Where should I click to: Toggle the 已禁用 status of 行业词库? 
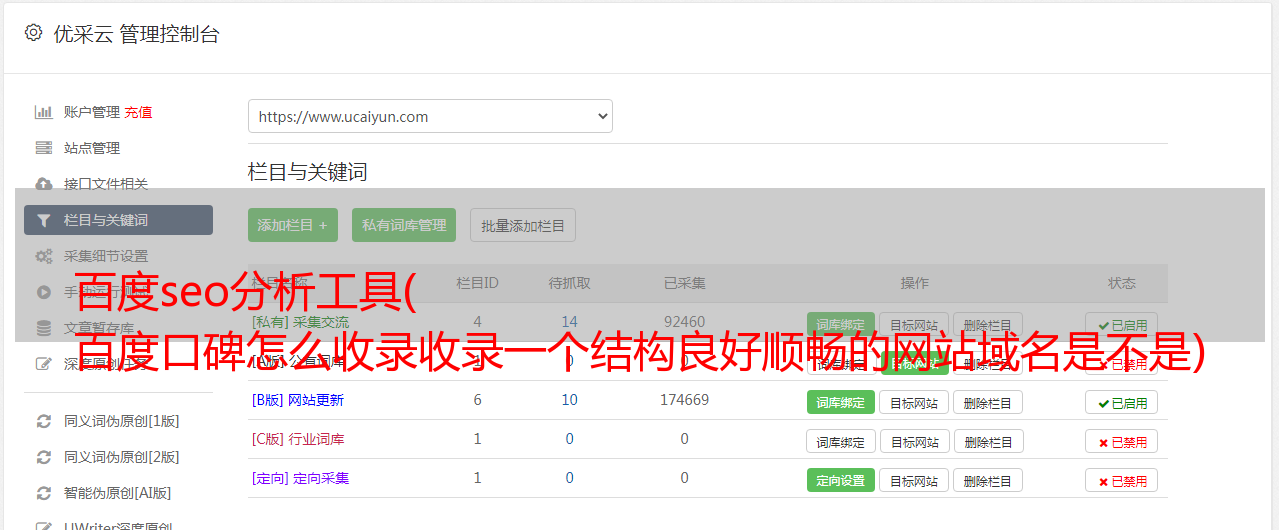pos(1122,441)
